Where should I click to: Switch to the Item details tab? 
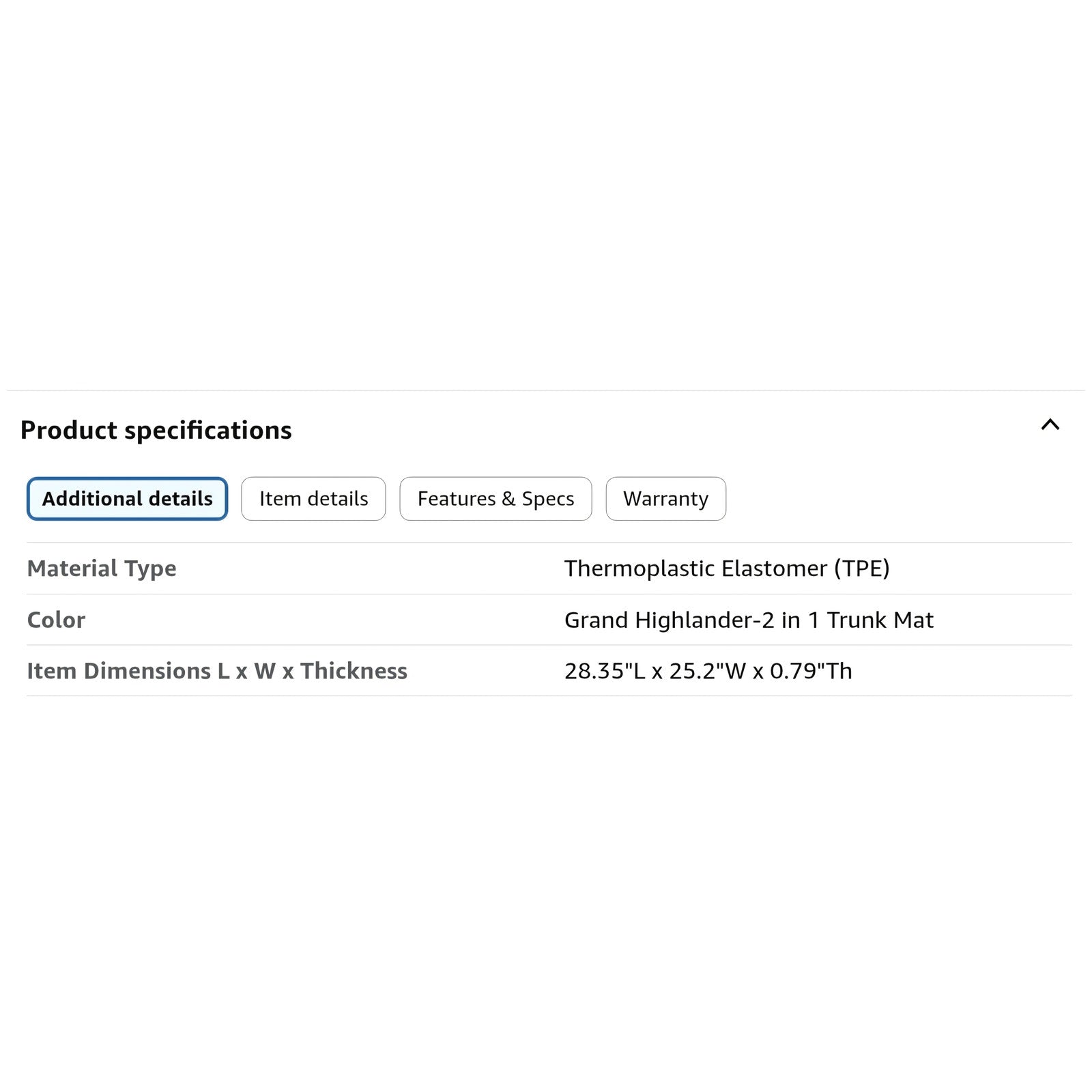[x=313, y=499]
